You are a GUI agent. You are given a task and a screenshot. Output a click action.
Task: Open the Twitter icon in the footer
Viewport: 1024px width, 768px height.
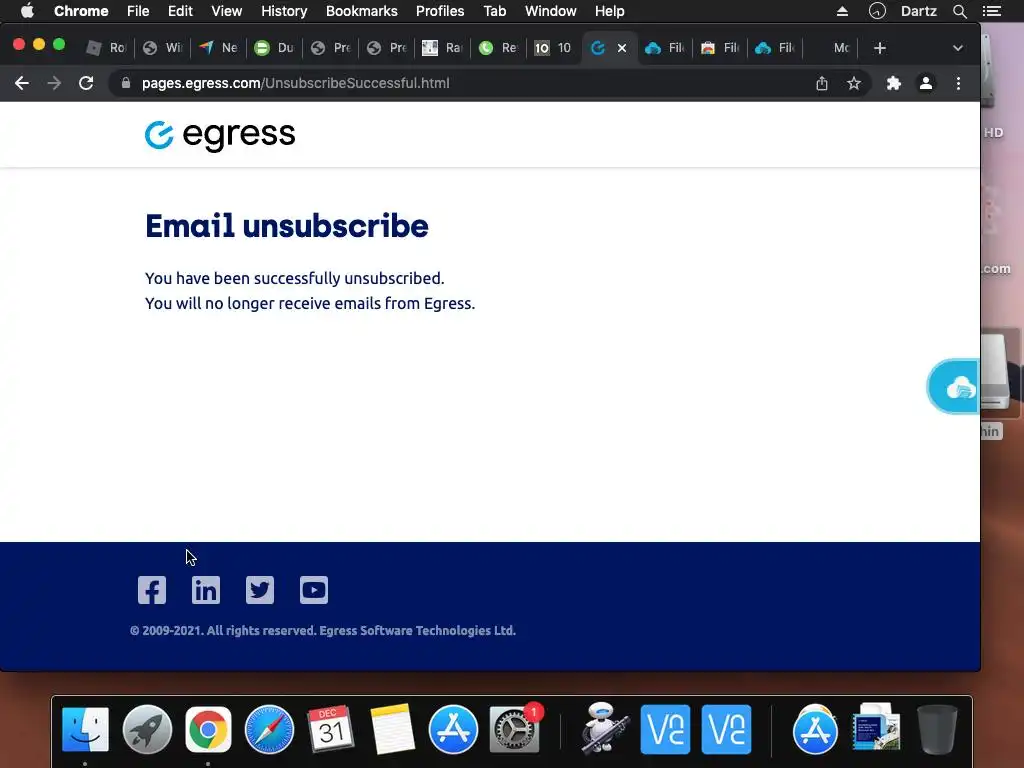(x=260, y=590)
